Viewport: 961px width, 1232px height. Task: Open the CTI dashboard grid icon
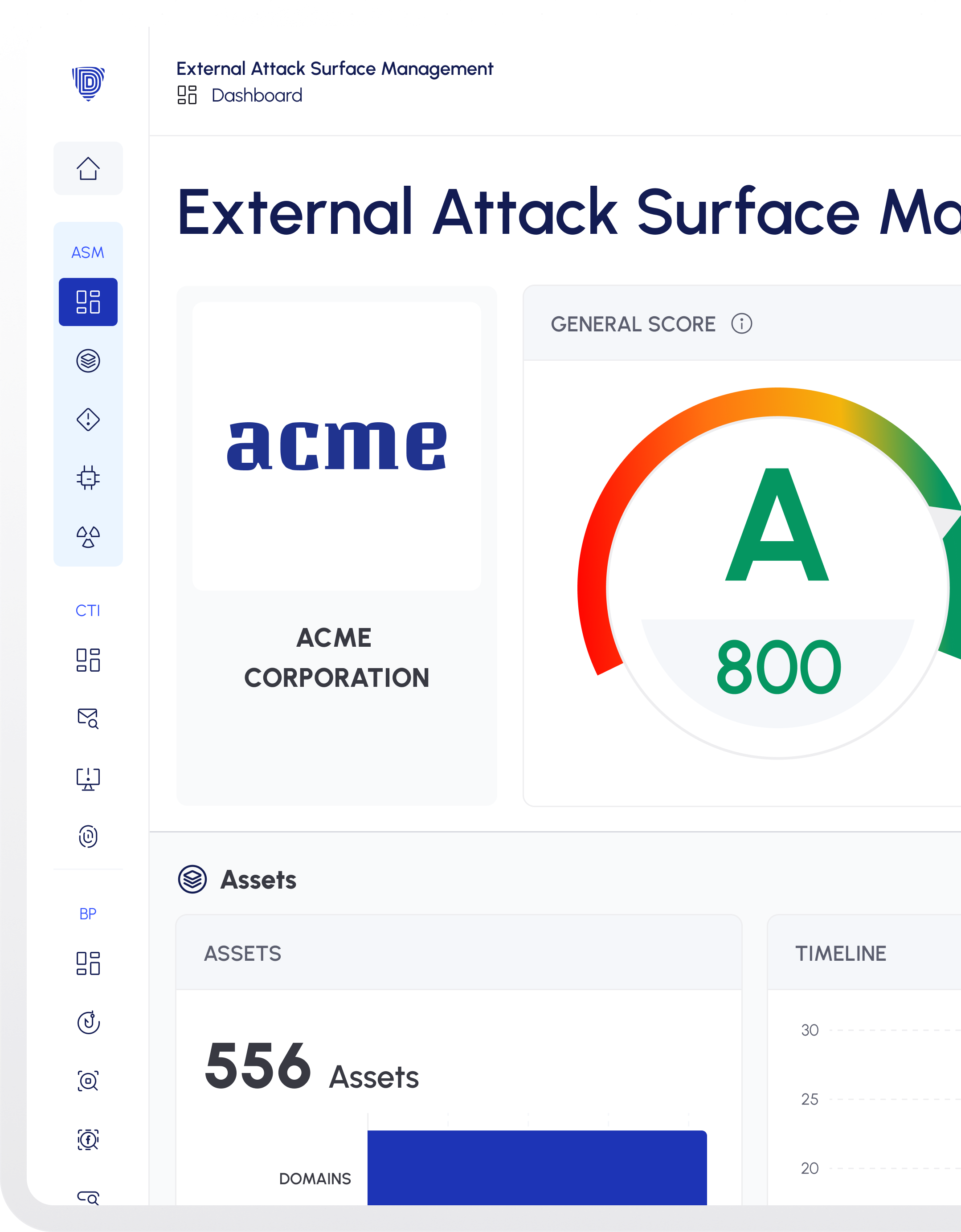coord(88,660)
